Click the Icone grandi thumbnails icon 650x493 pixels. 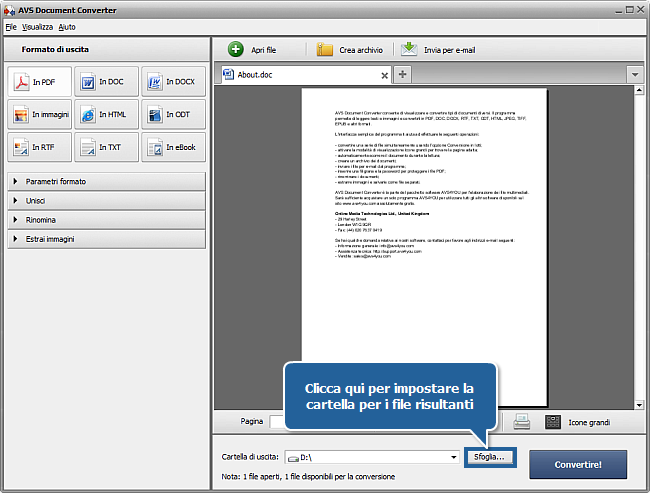553,422
